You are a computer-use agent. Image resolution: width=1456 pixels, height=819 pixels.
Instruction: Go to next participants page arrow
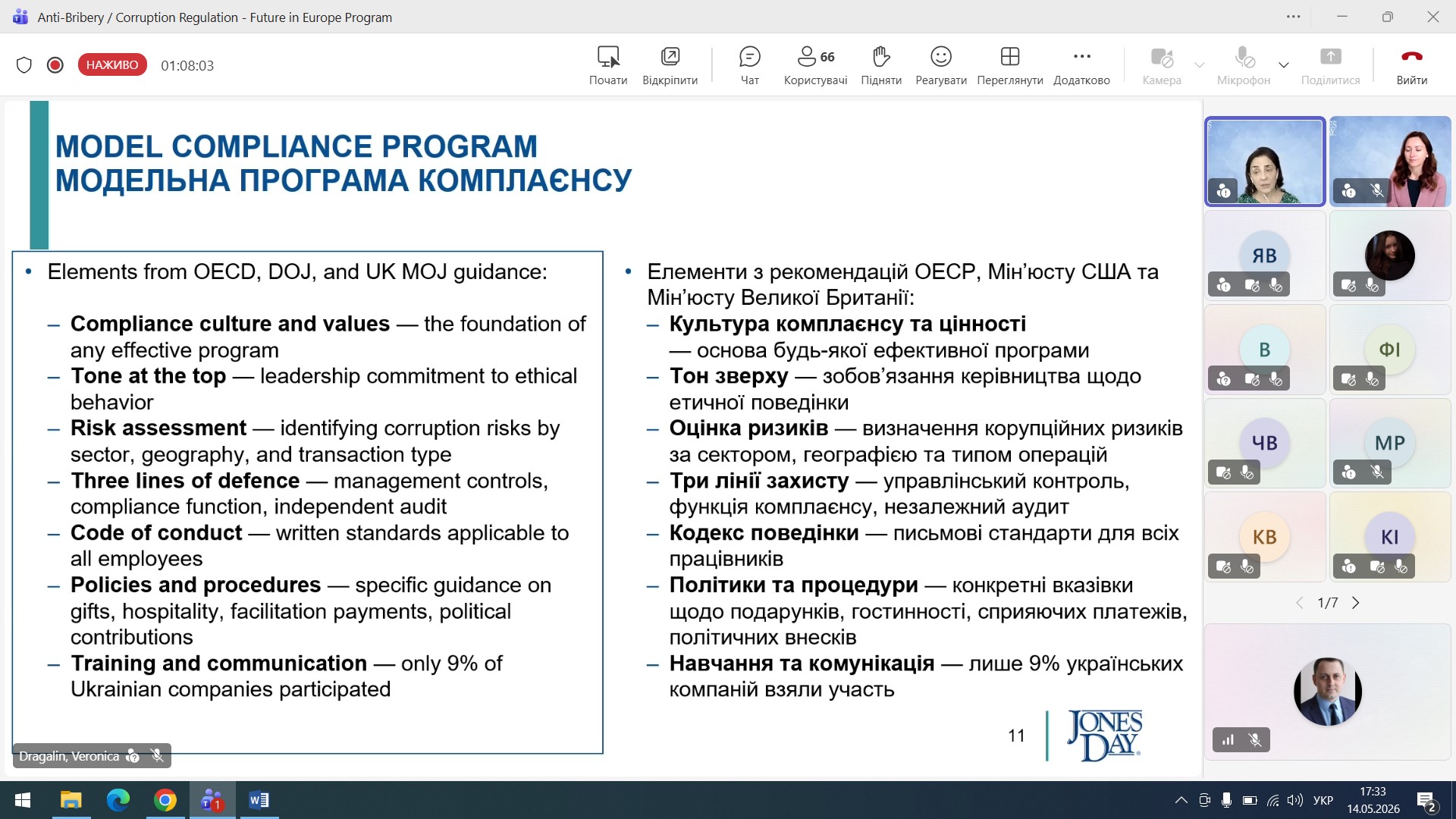pyautogui.click(x=1356, y=603)
